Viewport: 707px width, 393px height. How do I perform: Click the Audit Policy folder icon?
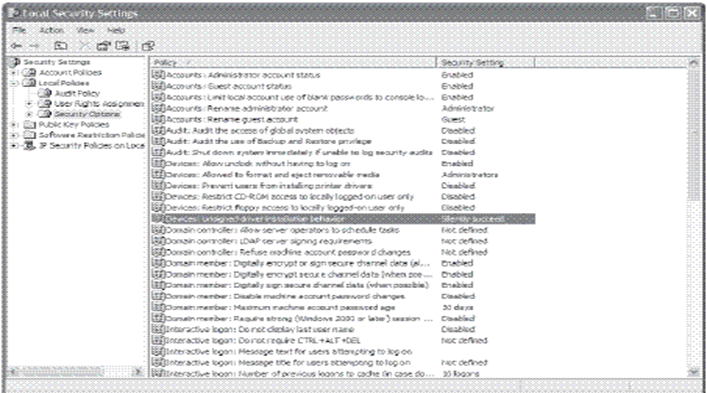(x=45, y=93)
